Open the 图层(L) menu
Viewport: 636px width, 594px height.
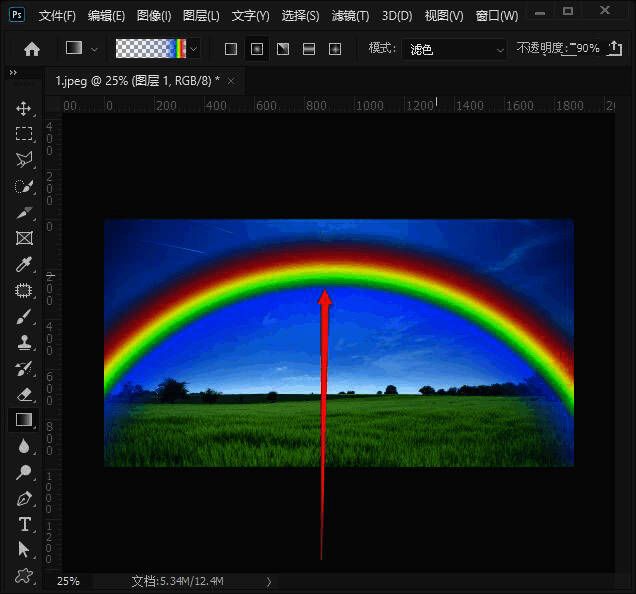point(201,16)
